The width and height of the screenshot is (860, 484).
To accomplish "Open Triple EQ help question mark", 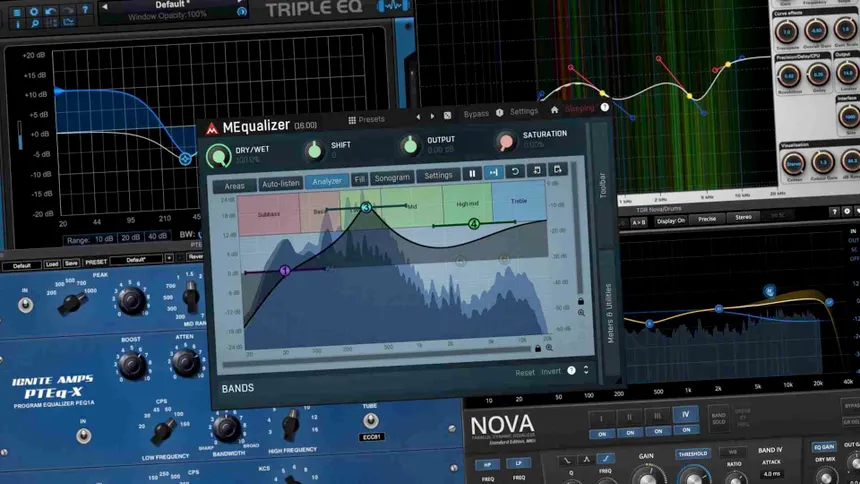I will (x=85, y=9).
